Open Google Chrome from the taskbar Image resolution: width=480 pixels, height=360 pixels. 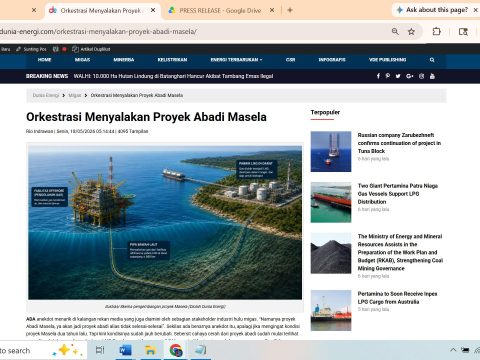point(176,350)
